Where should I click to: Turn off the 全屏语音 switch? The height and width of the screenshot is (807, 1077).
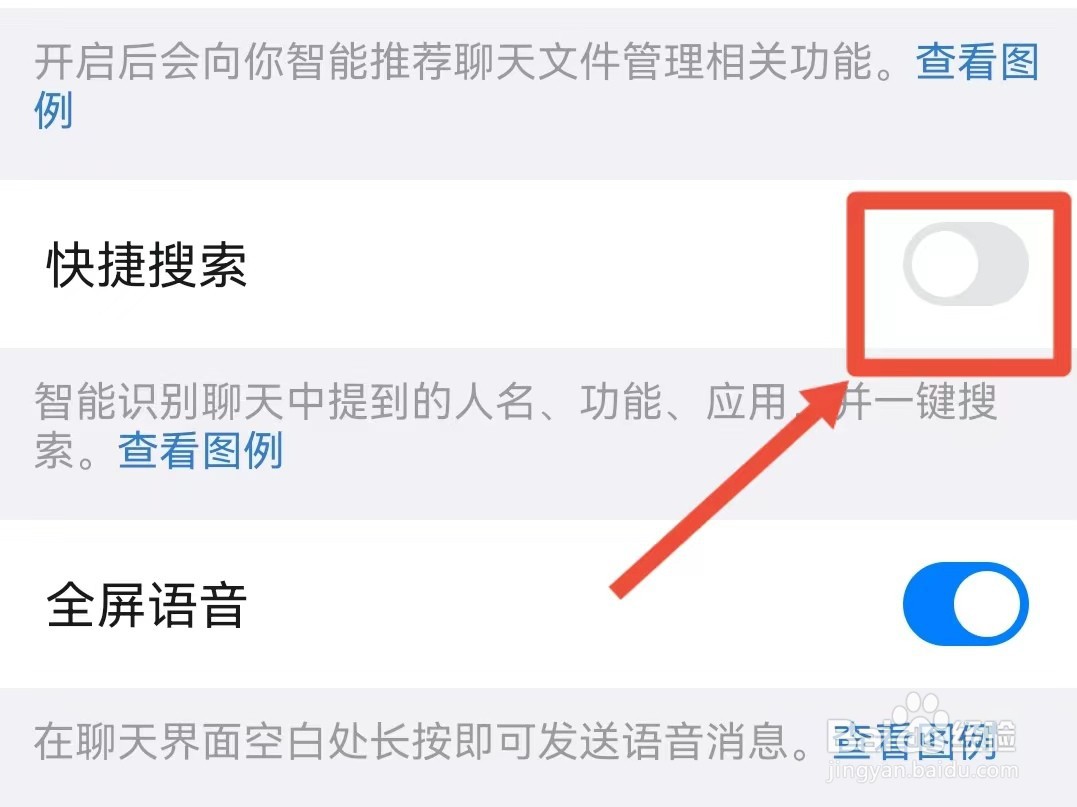(x=965, y=604)
